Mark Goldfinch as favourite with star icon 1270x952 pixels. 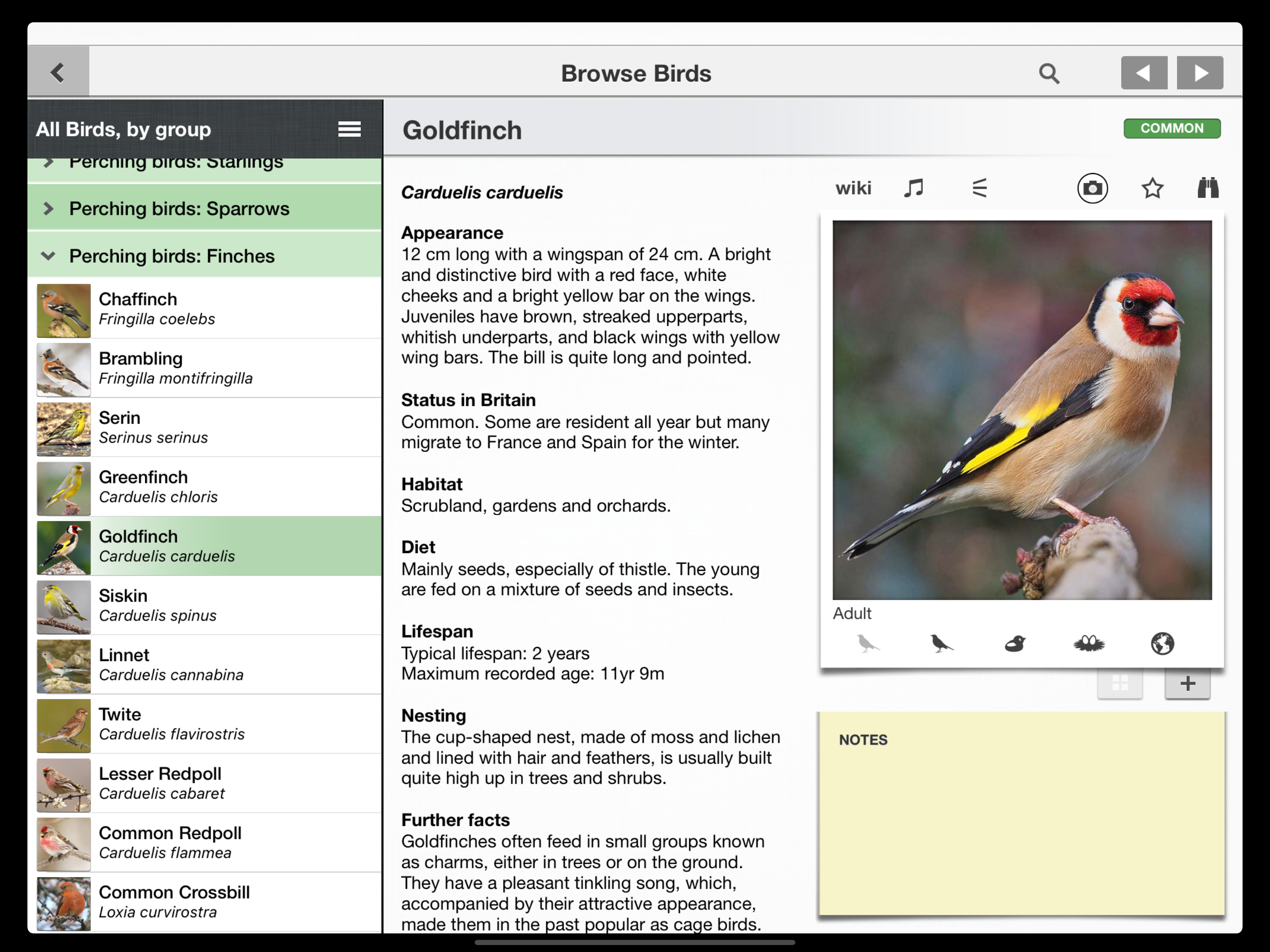point(1152,188)
